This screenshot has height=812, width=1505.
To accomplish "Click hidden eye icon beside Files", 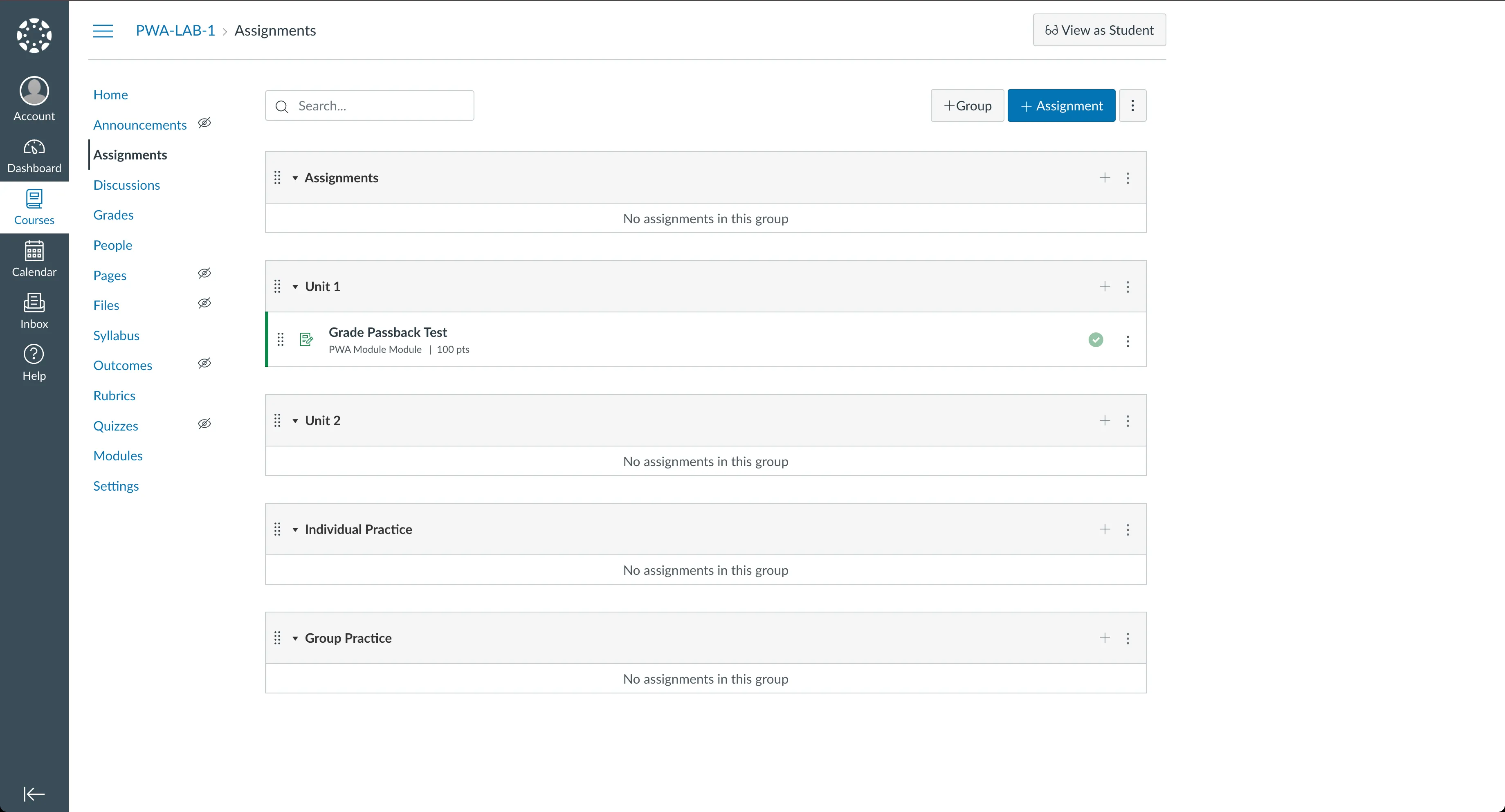I will 204,303.
